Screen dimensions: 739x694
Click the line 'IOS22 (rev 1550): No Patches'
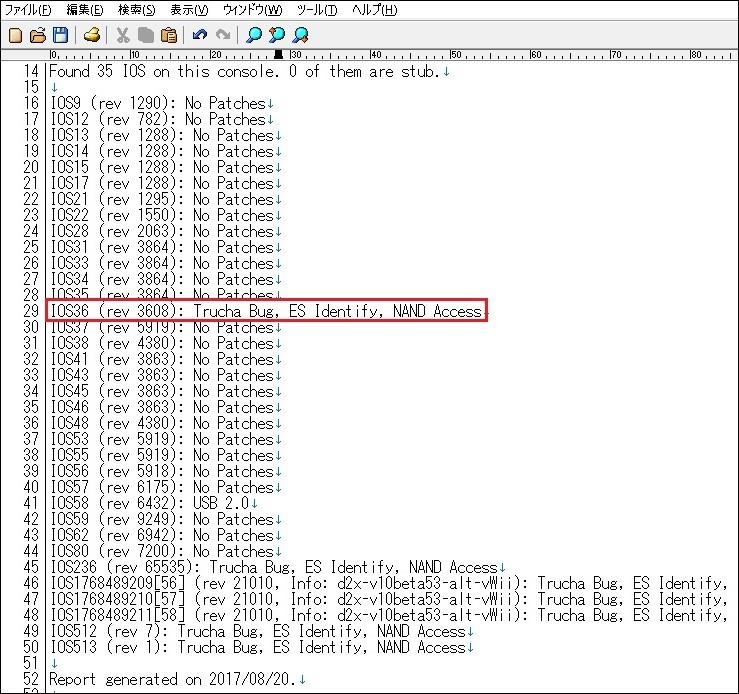coord(165,215)
